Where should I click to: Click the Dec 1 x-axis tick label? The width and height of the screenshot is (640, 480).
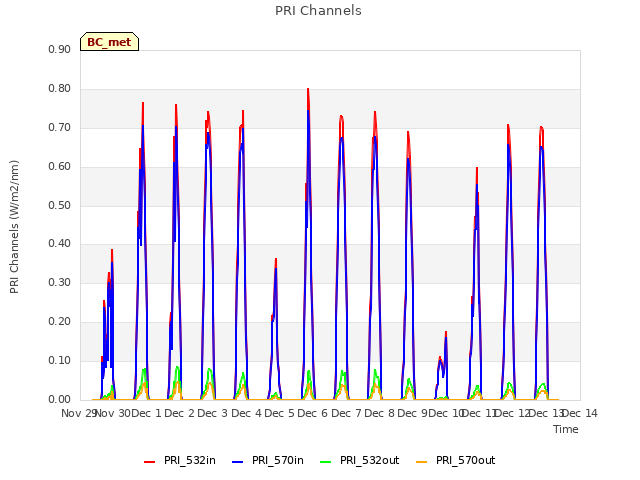tap(146, 413)
